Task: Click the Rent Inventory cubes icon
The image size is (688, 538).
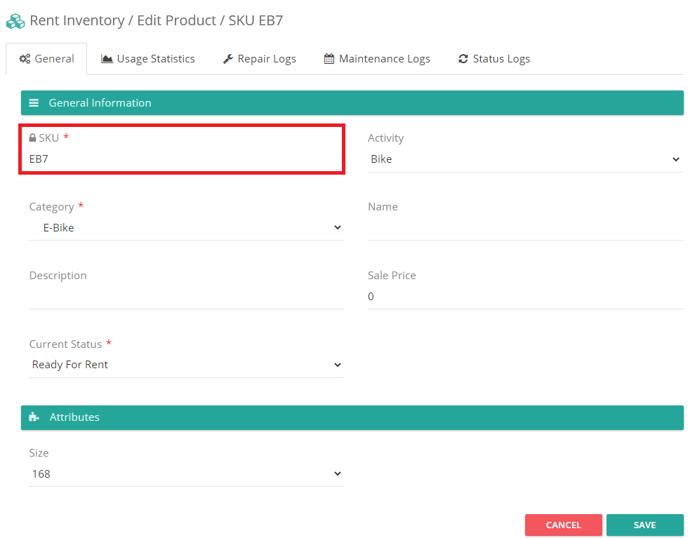Action: click(15, 21)
